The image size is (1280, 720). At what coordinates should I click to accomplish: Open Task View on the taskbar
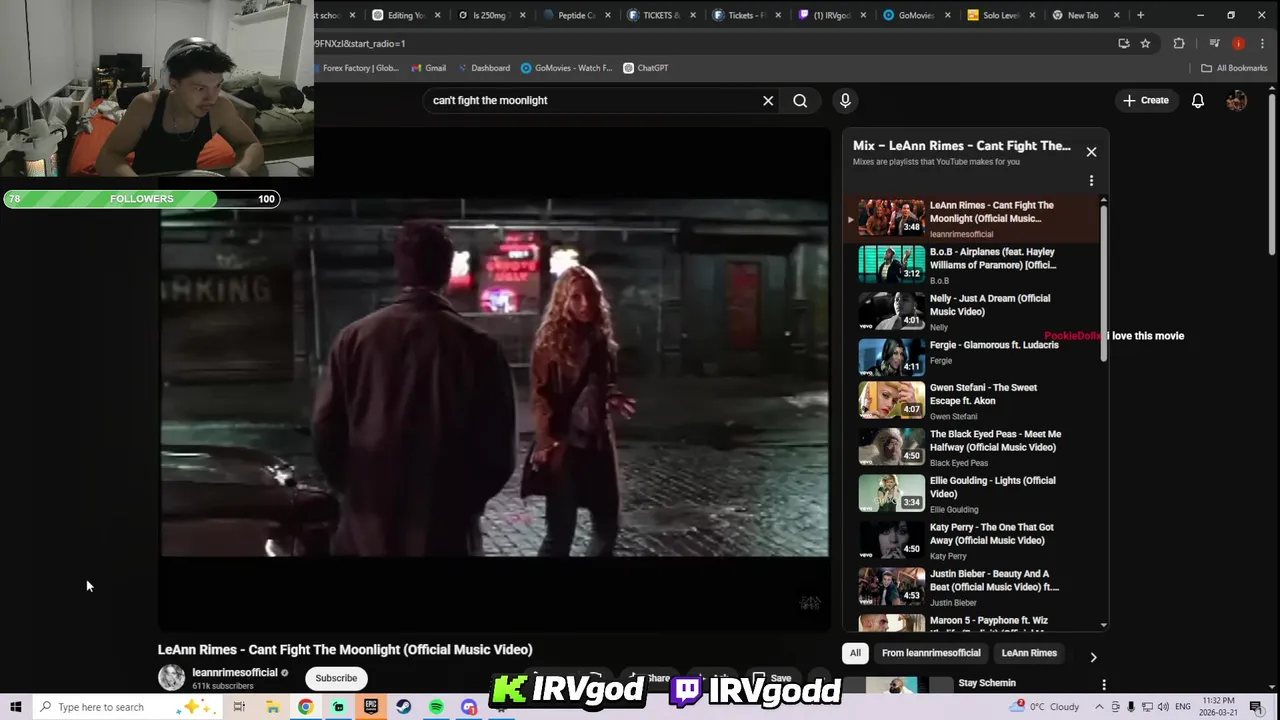pyautogui.click(x=239, y=707)
